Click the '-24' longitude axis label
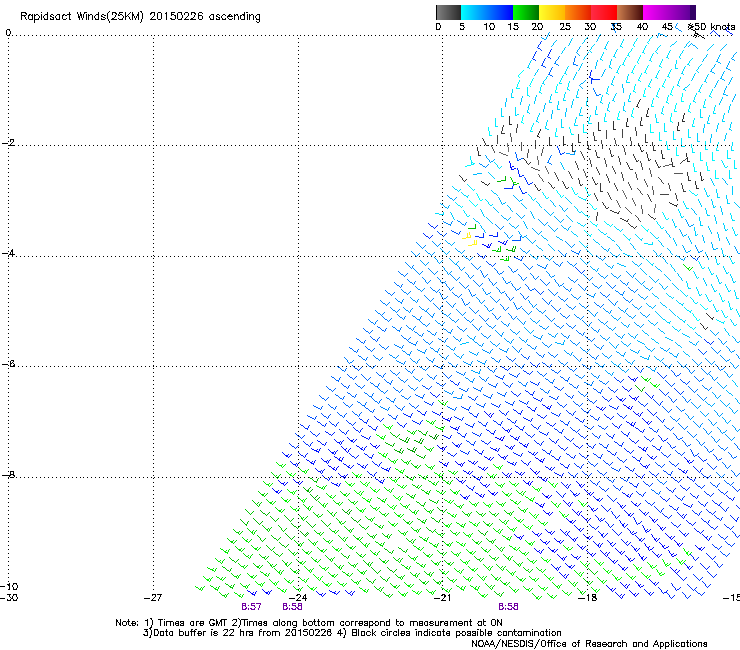 tap(298, 598)
